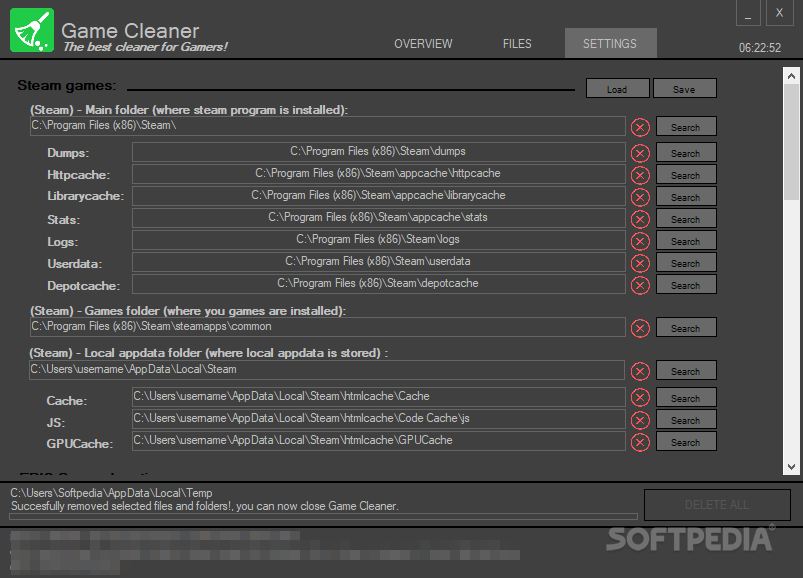Save the current settings
The width and height of the screenshot is (803, 578).
[685, 89]
